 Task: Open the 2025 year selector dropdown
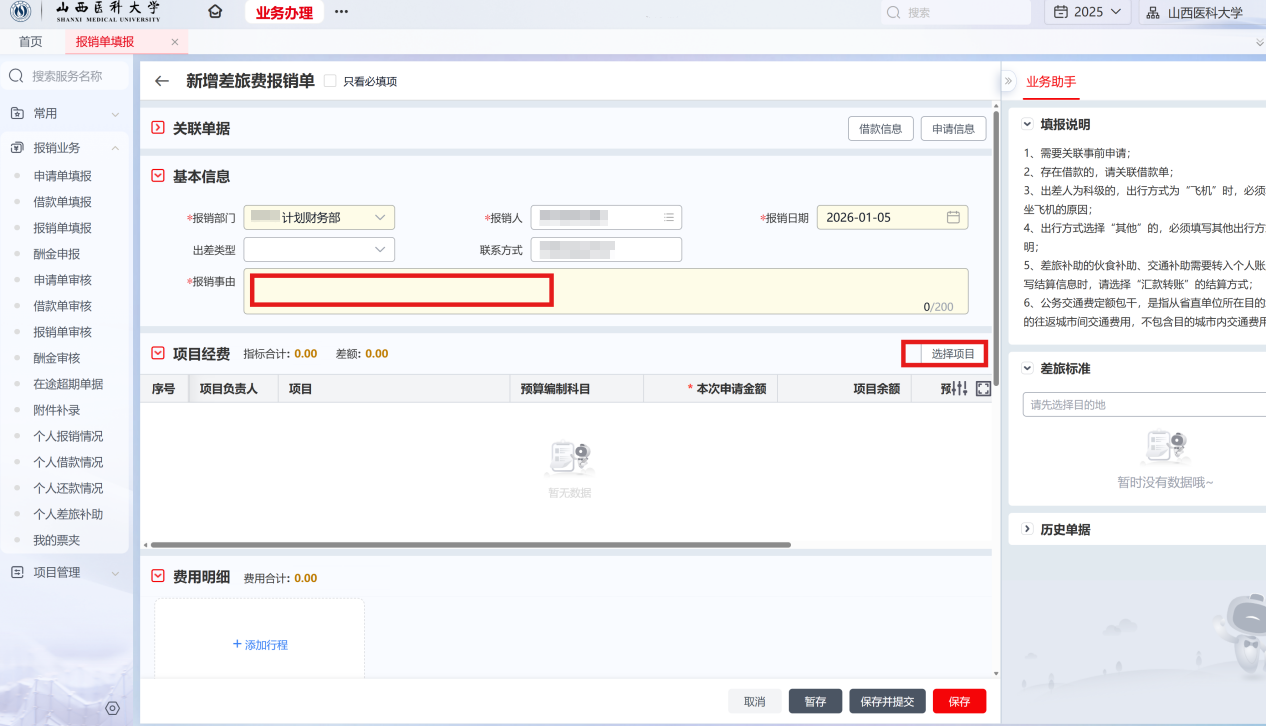coord(1088,12)
